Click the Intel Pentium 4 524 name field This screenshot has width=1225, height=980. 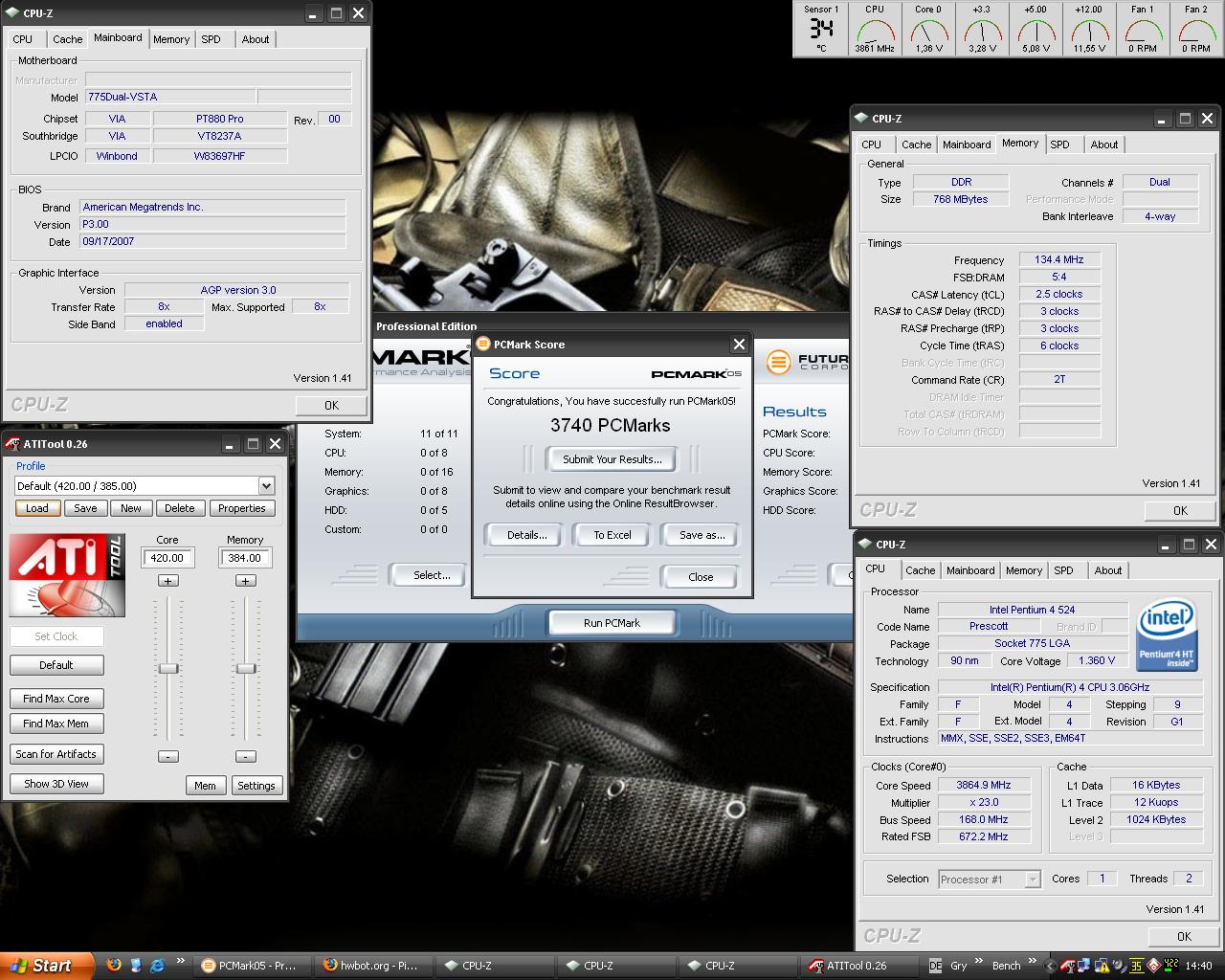click(x=1033, y=610)
